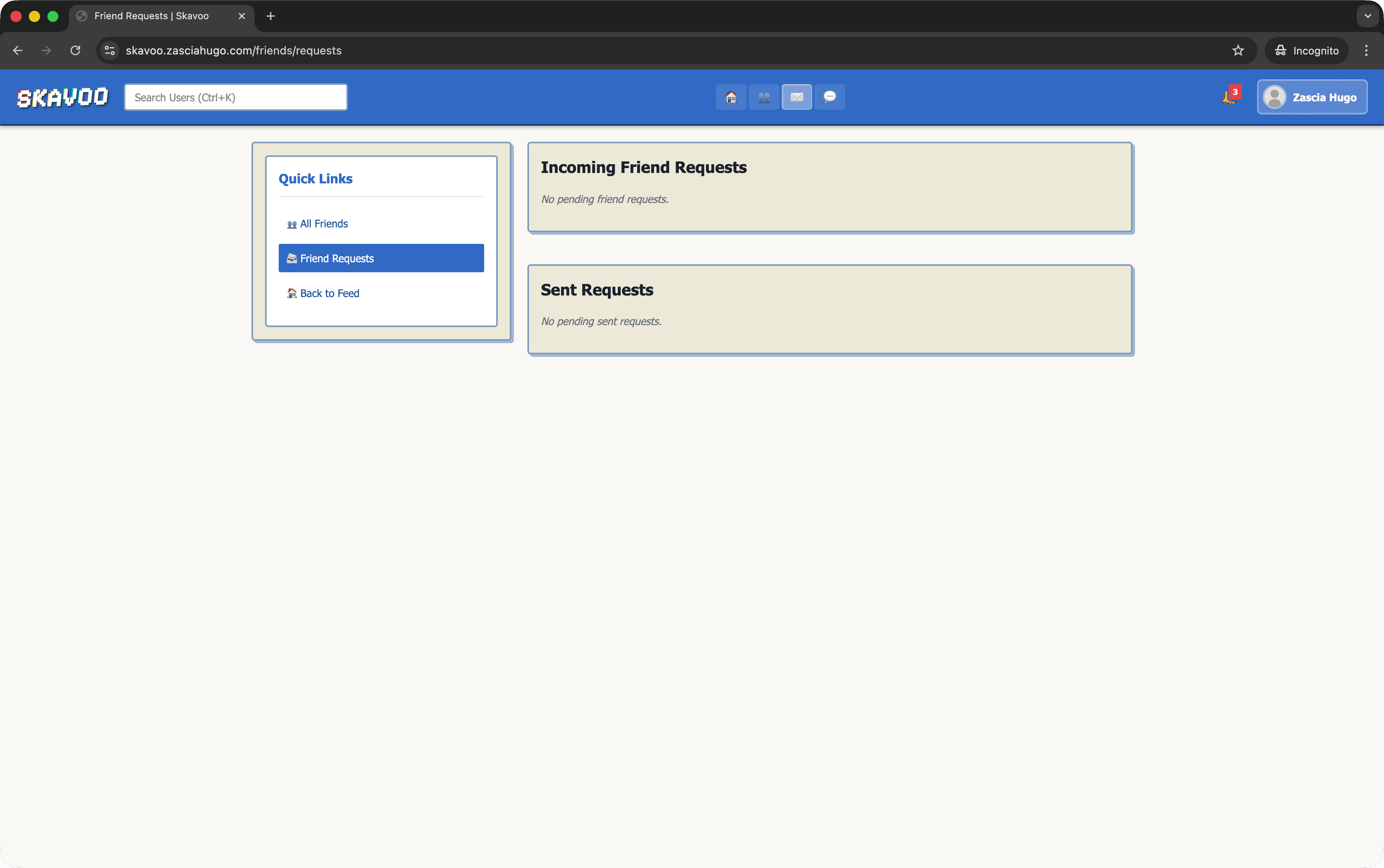1384x868 pixels.
Task: Reload the page
Action: coord(75,50)
